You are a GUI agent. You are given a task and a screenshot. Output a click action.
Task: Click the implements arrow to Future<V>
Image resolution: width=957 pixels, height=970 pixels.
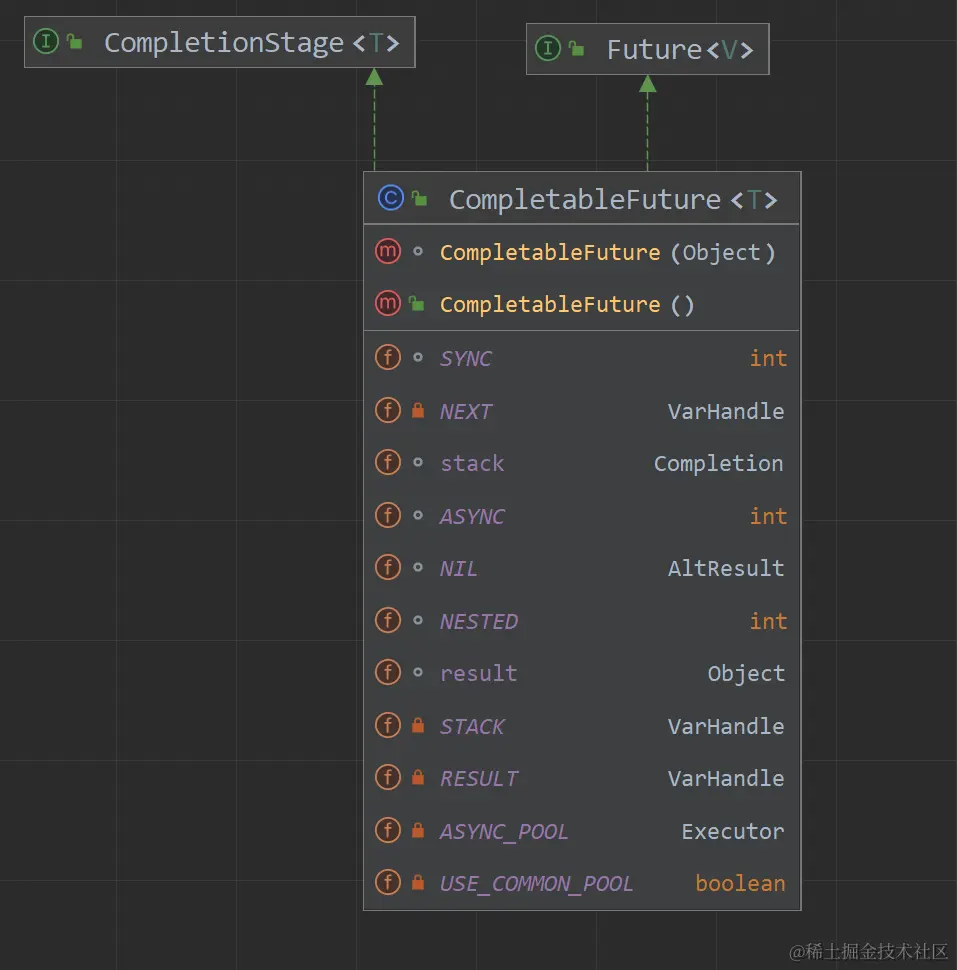pyautogui.click(x=648, y=123)
